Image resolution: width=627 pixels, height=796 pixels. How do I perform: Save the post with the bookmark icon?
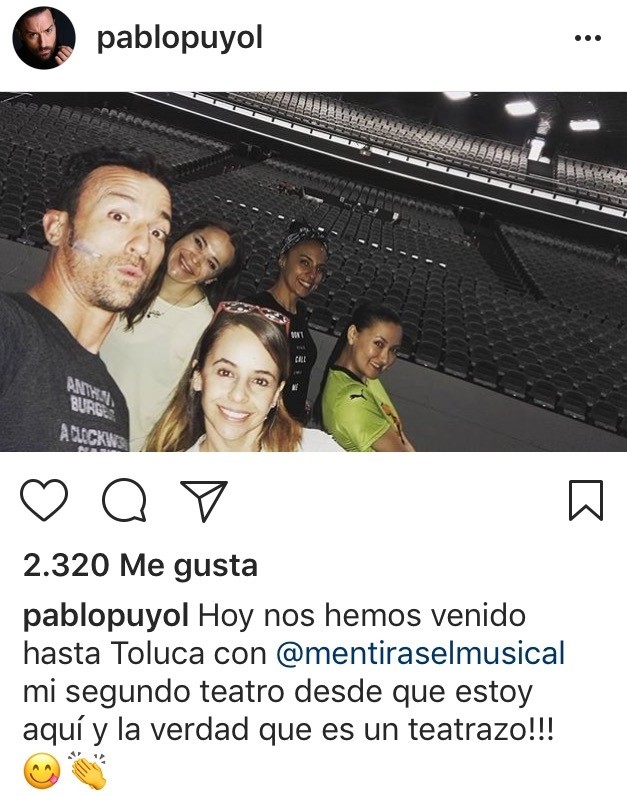click(x=586, y=501)
